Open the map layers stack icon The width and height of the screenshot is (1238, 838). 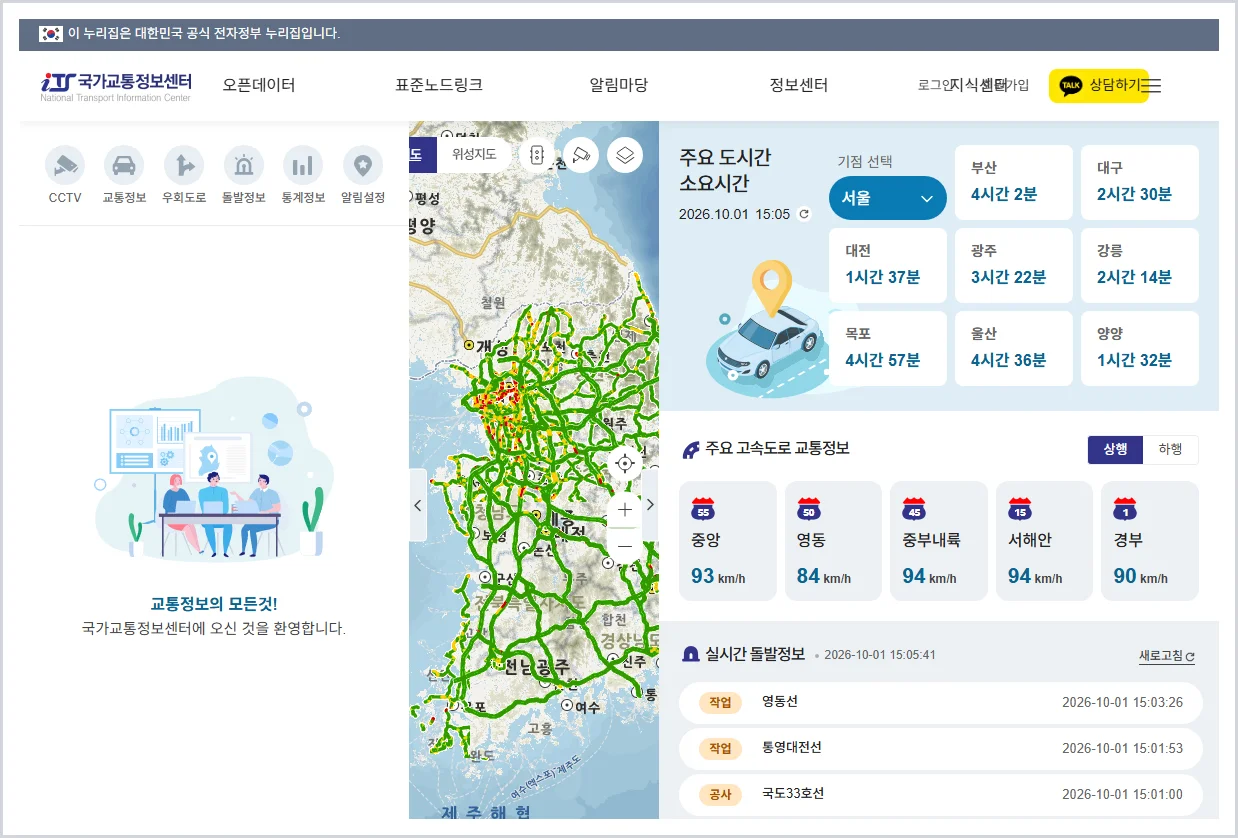tap(625, 155)
